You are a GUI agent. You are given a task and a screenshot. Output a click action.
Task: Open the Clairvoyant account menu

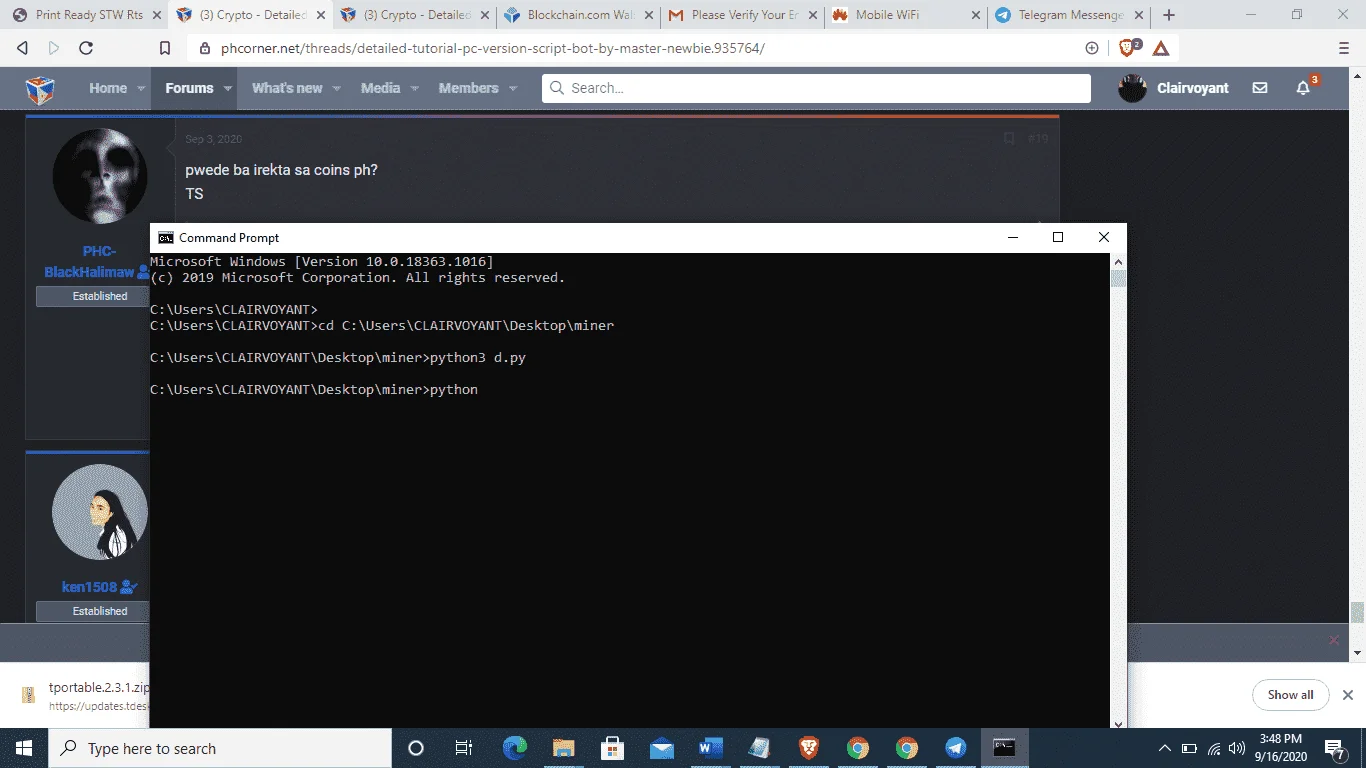1174,88
